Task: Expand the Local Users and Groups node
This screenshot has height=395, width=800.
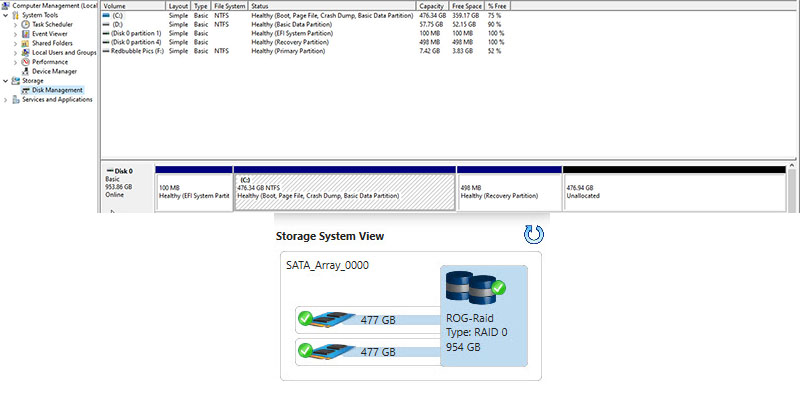Action: [x=15, y=53]
